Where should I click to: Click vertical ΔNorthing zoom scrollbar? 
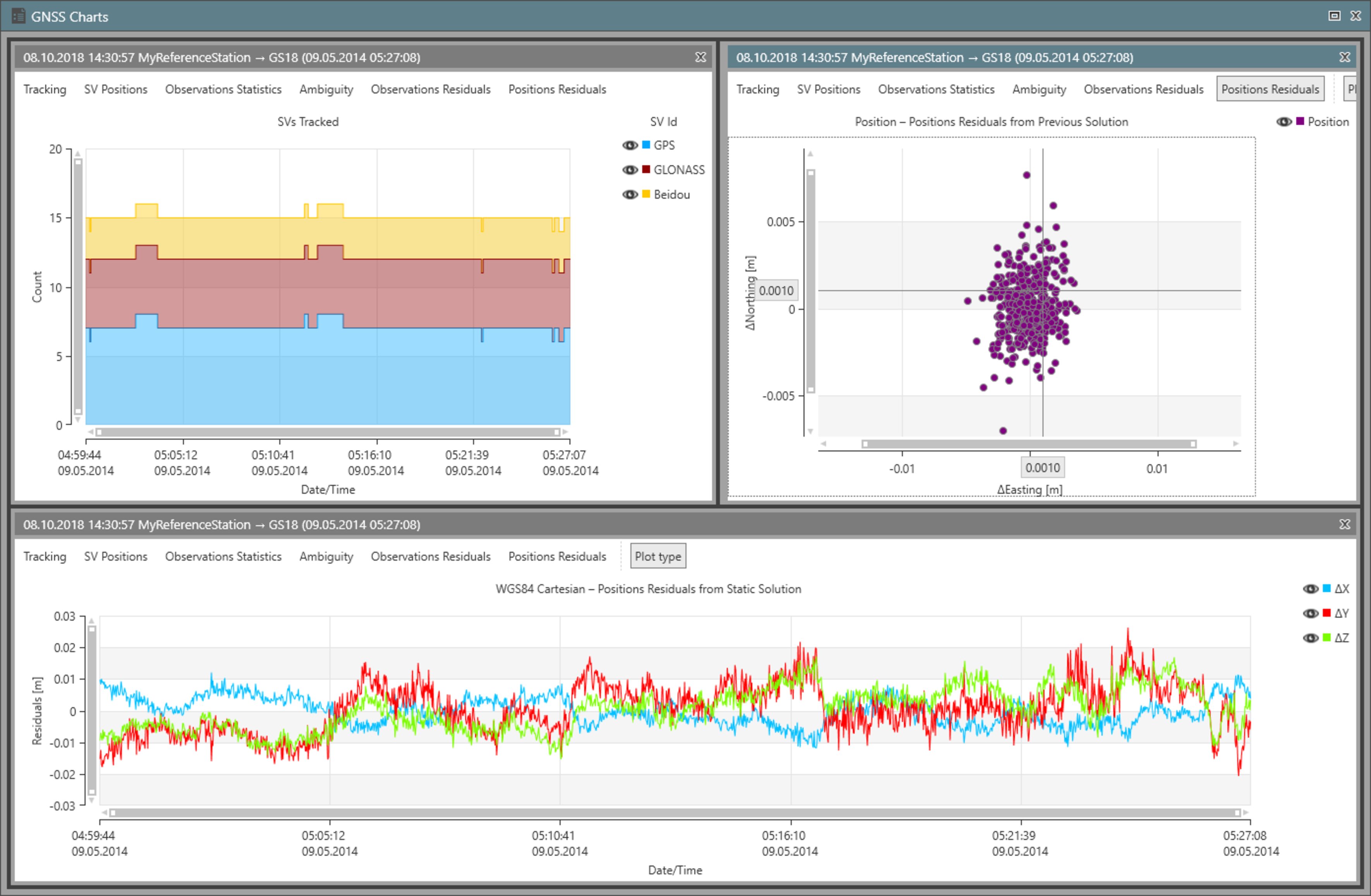point(811,282)
